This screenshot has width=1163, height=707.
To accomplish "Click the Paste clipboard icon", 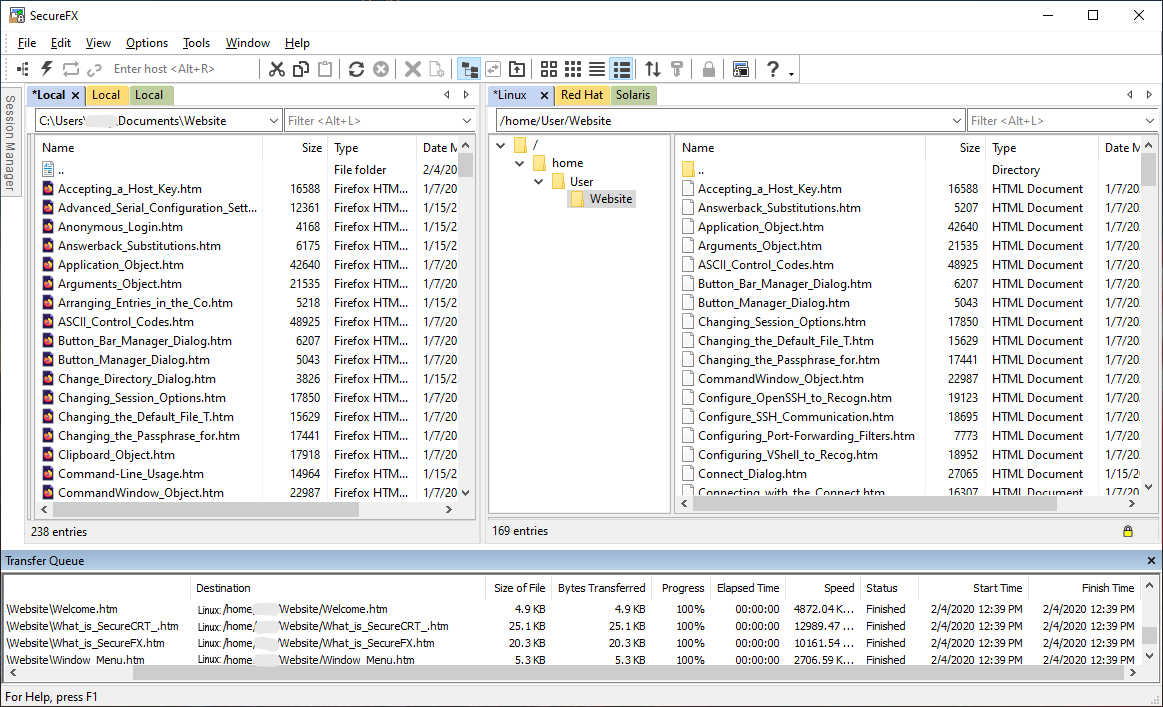I will pyautogui.click(x=325, y=69).
